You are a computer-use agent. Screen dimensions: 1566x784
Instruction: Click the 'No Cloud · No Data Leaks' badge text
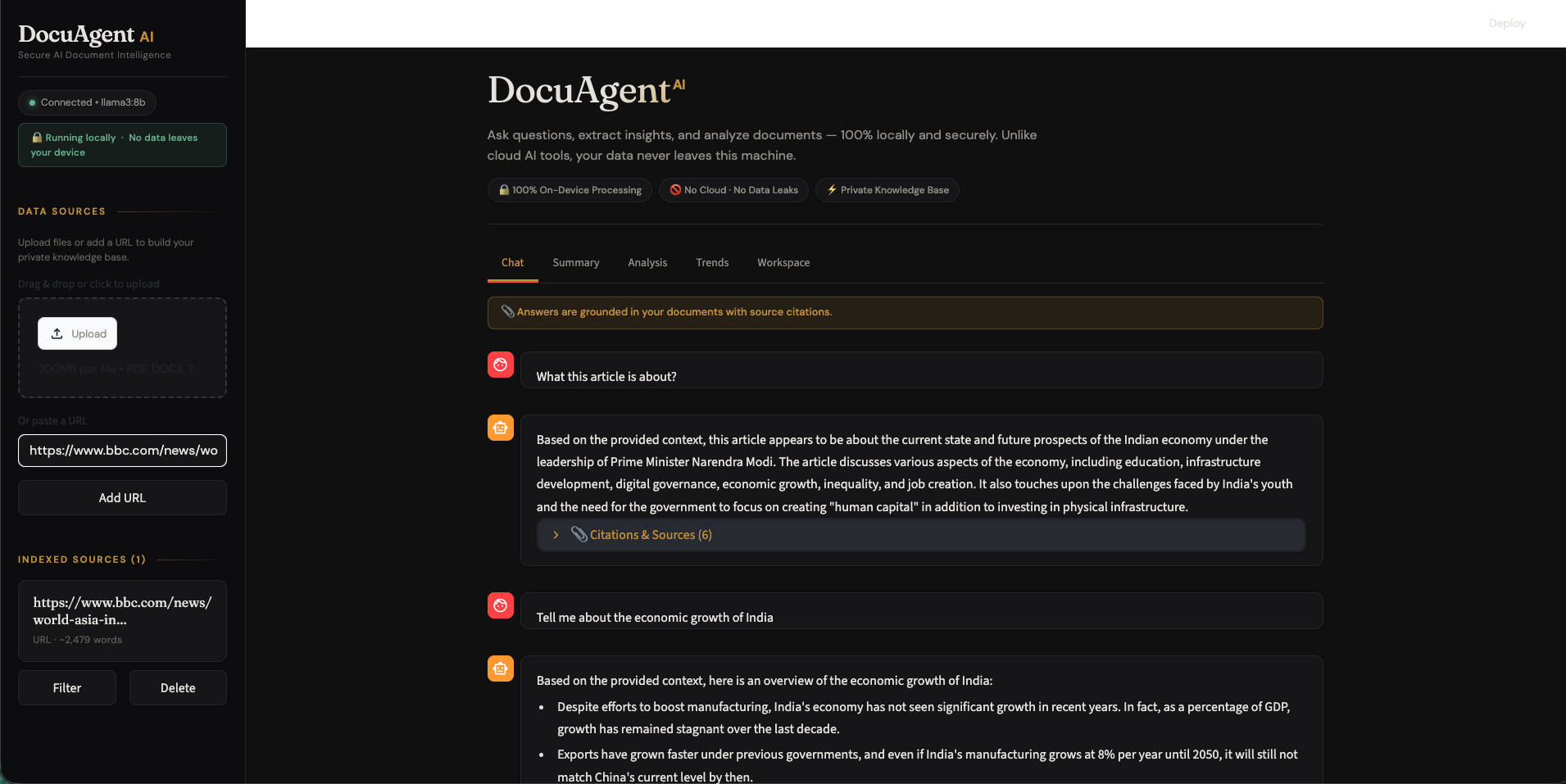(741, 190)
